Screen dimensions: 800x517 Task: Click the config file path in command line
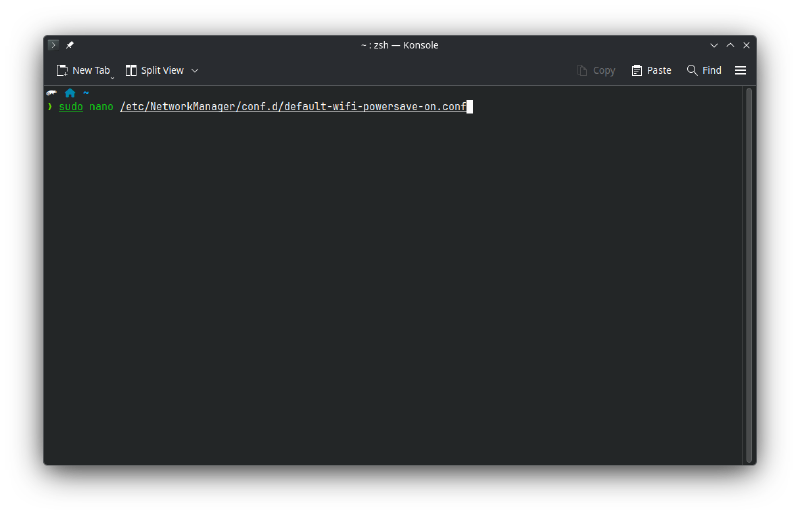click(293, 106)
